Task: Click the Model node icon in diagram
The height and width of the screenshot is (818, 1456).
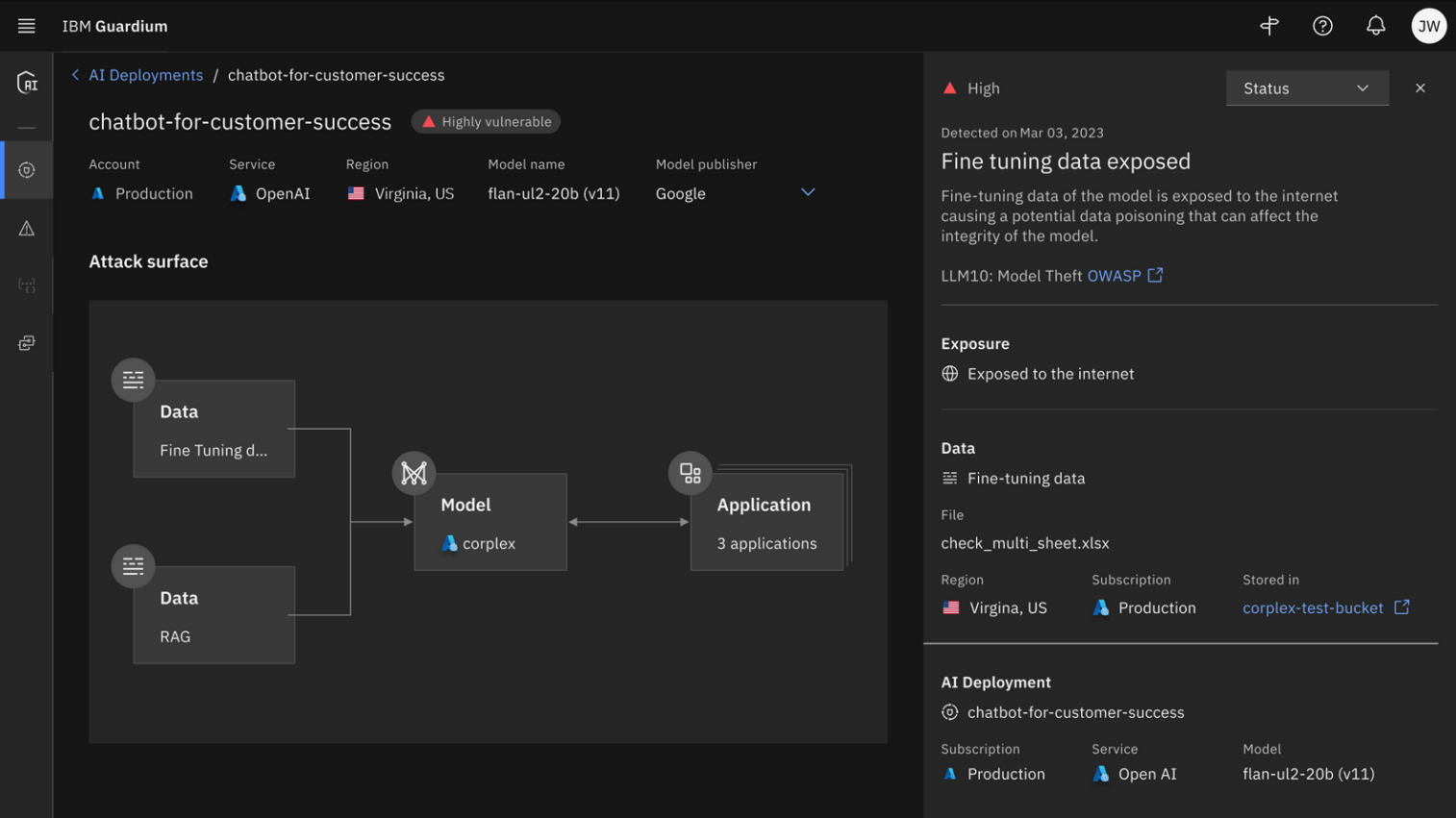Action: click(x=414, y=473)
